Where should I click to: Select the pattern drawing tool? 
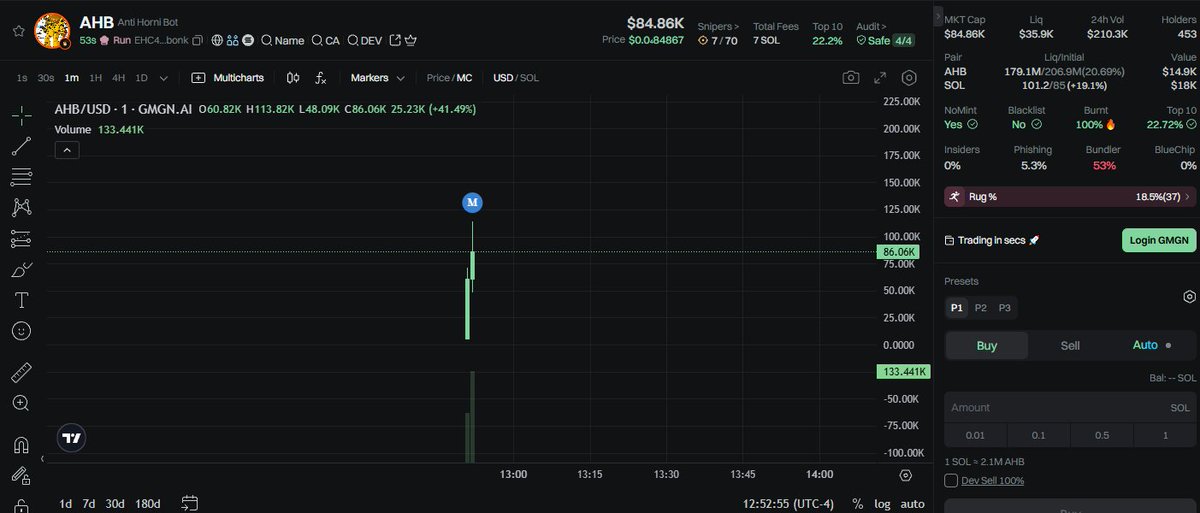pos(21,208)
